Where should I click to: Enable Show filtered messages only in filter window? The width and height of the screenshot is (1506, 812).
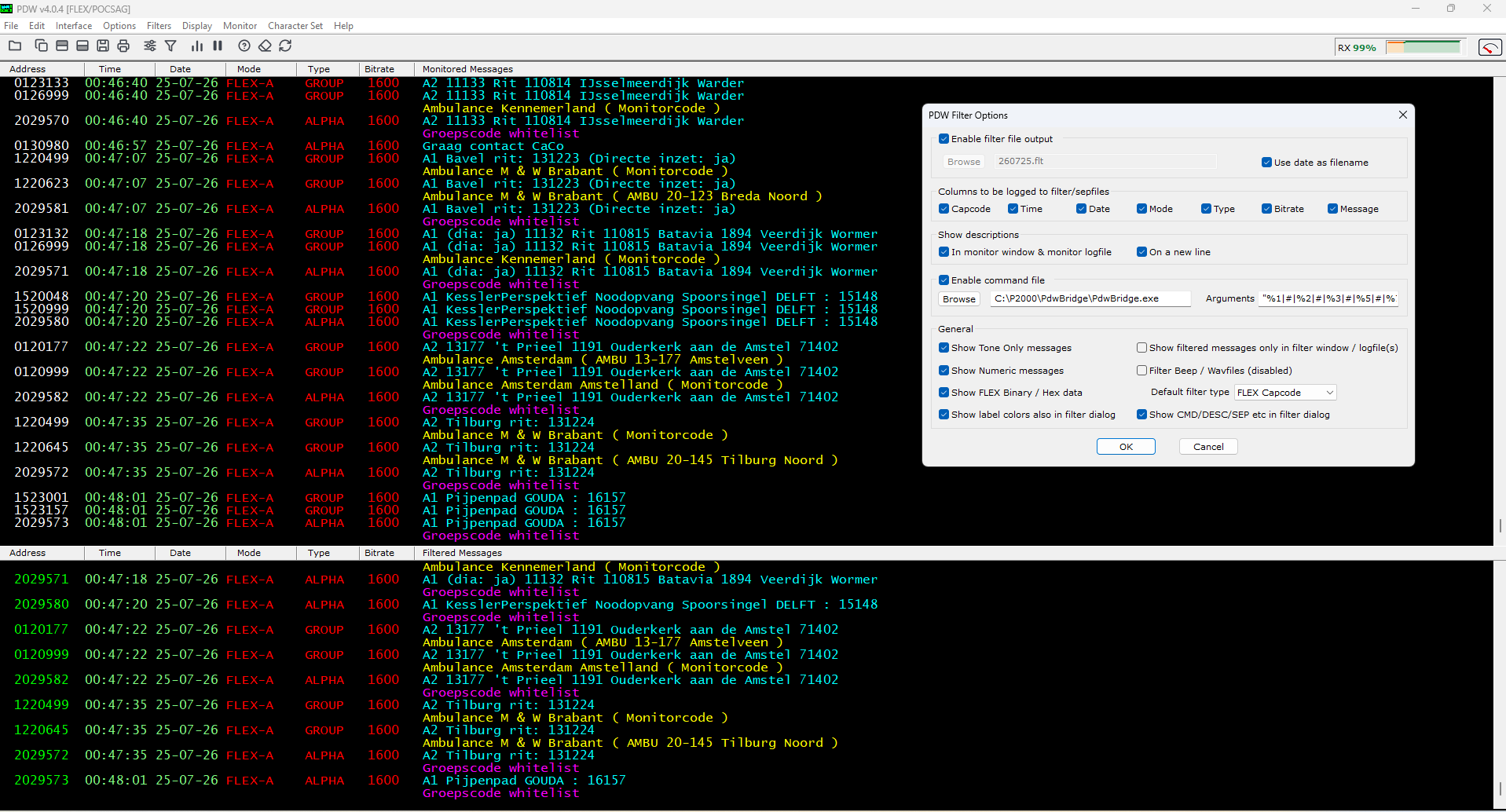coord(1141,348)
